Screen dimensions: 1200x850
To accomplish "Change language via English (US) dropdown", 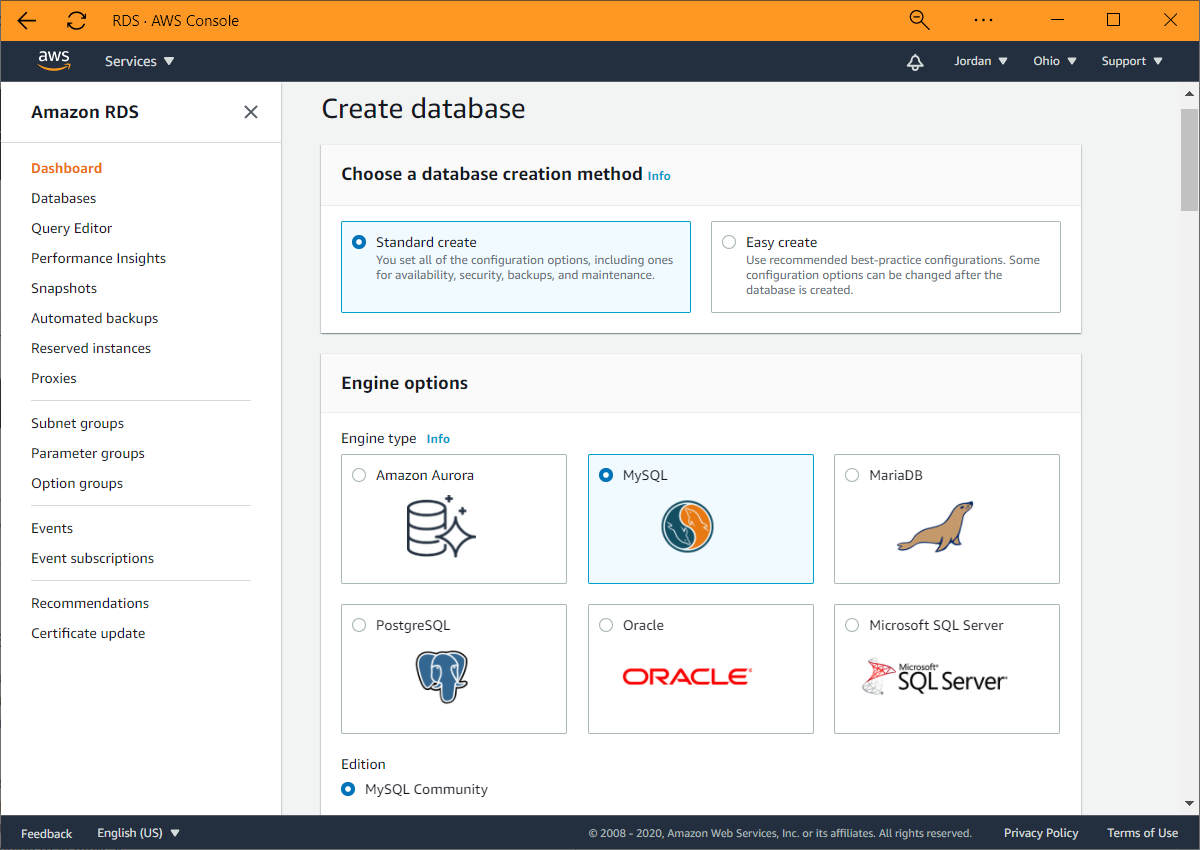I will [138, 833].
